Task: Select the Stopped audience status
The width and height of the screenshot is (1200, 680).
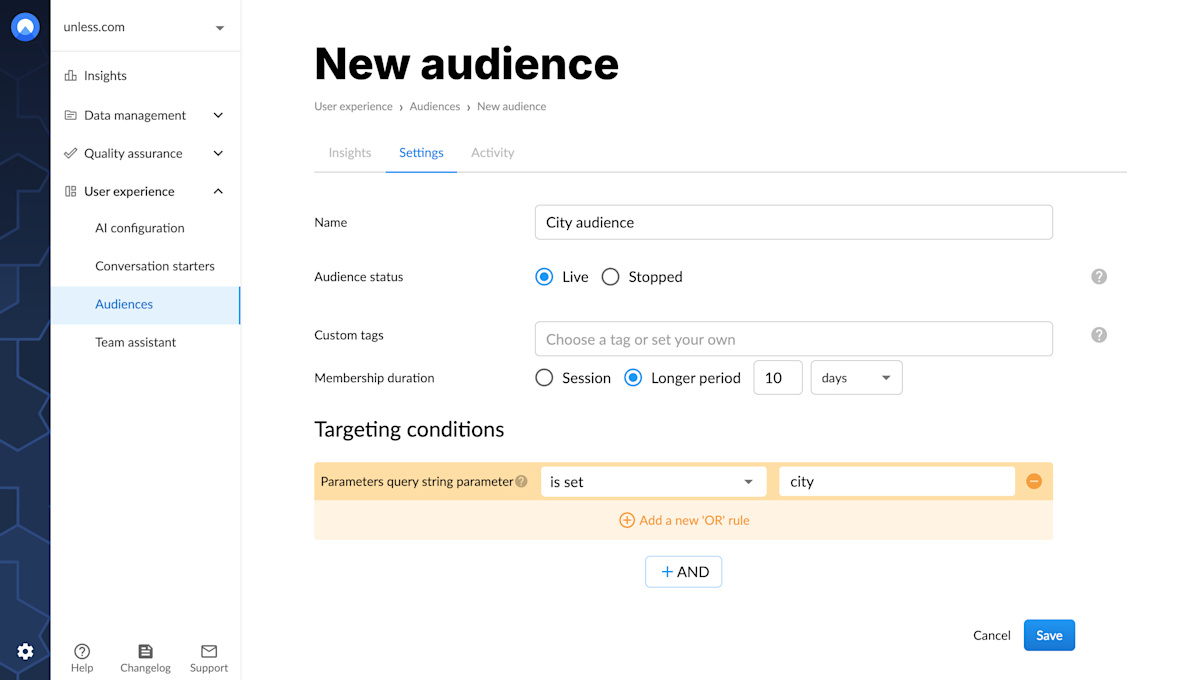Action: [611, 277]
